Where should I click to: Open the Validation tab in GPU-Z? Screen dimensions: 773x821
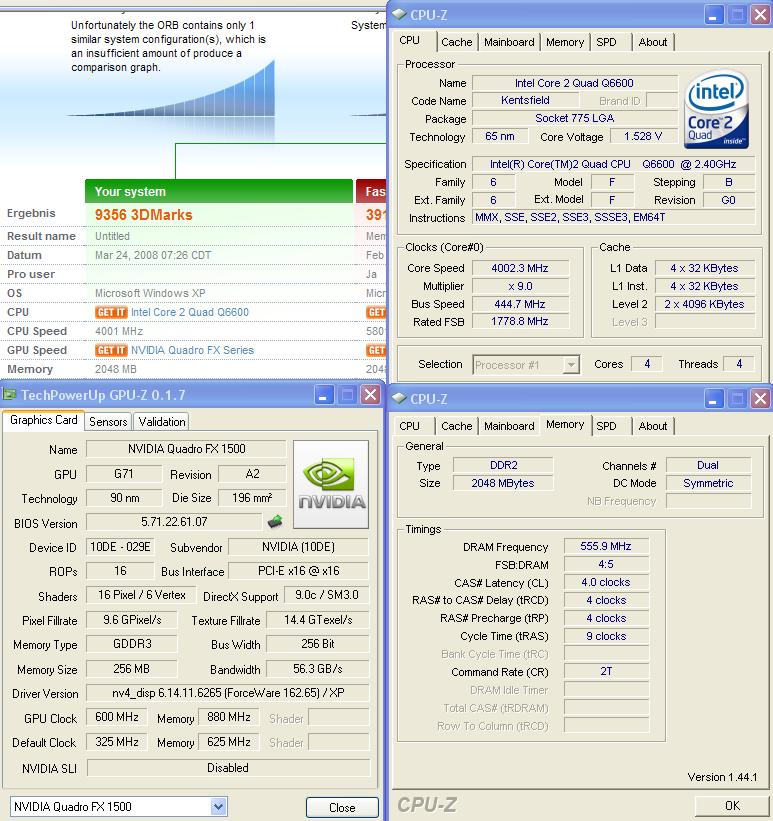tap(162, 421)
